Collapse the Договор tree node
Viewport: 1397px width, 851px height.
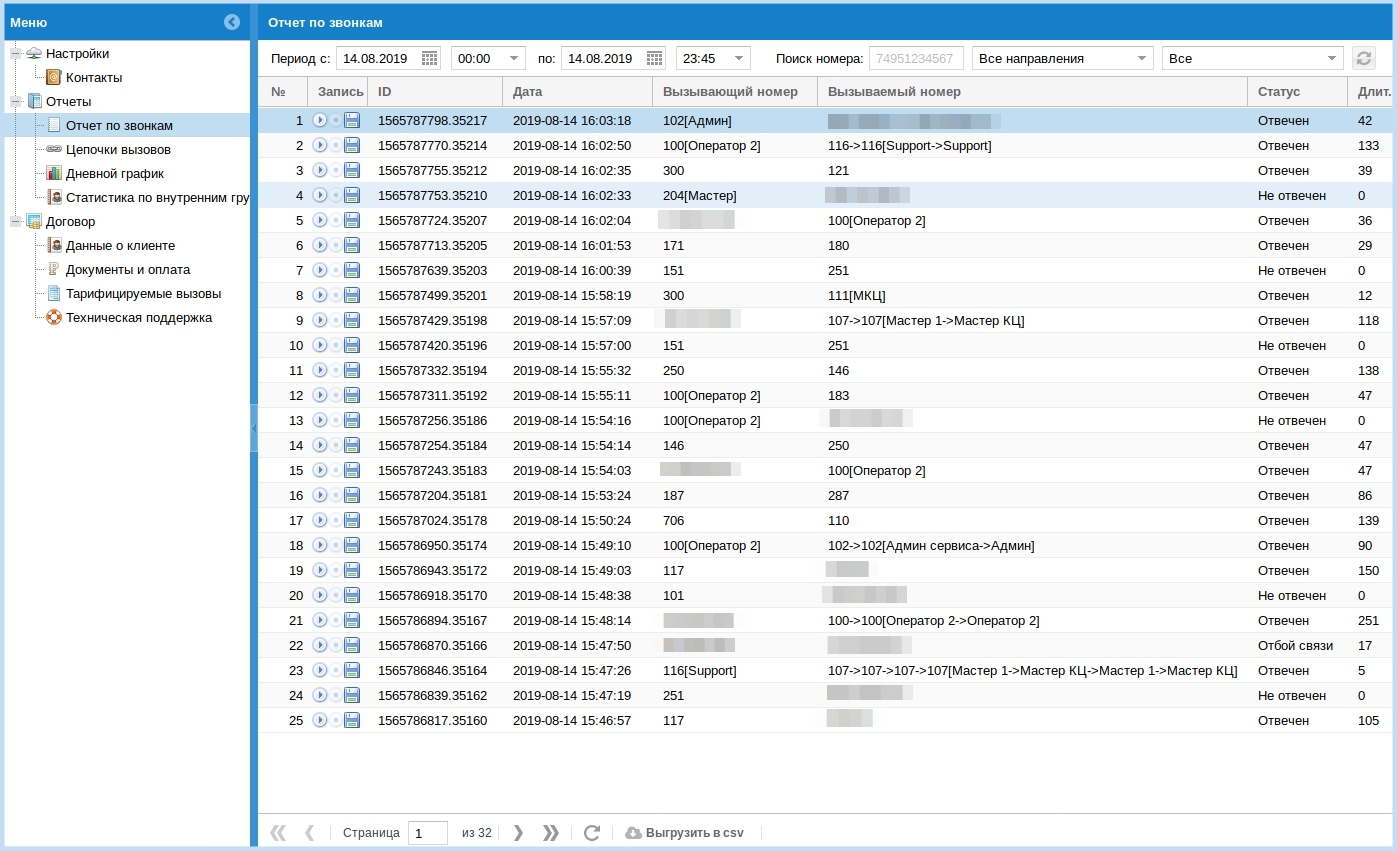pyautogui.click(x=16, y=221)
